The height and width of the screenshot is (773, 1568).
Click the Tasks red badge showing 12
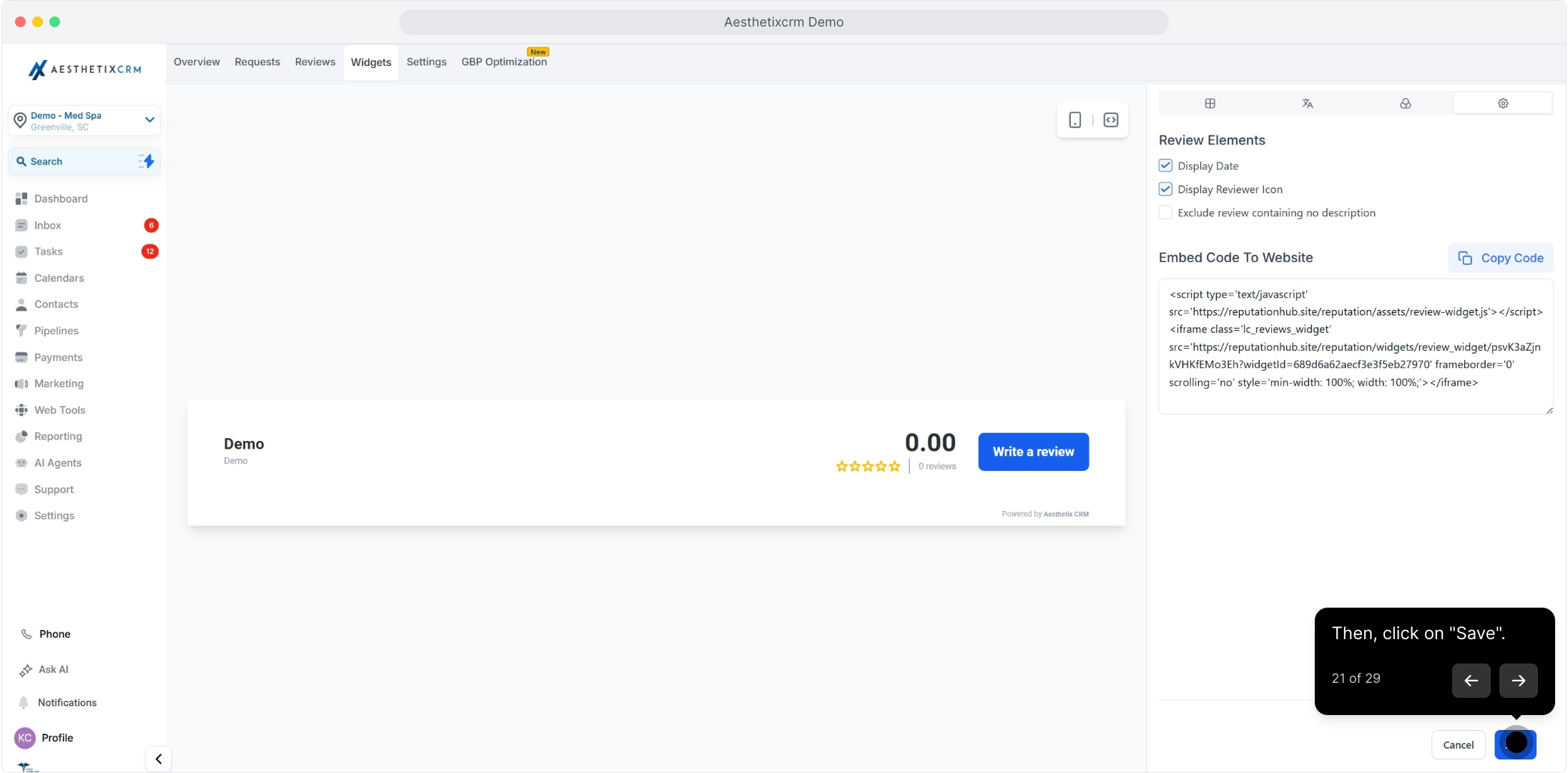(150, 251)
